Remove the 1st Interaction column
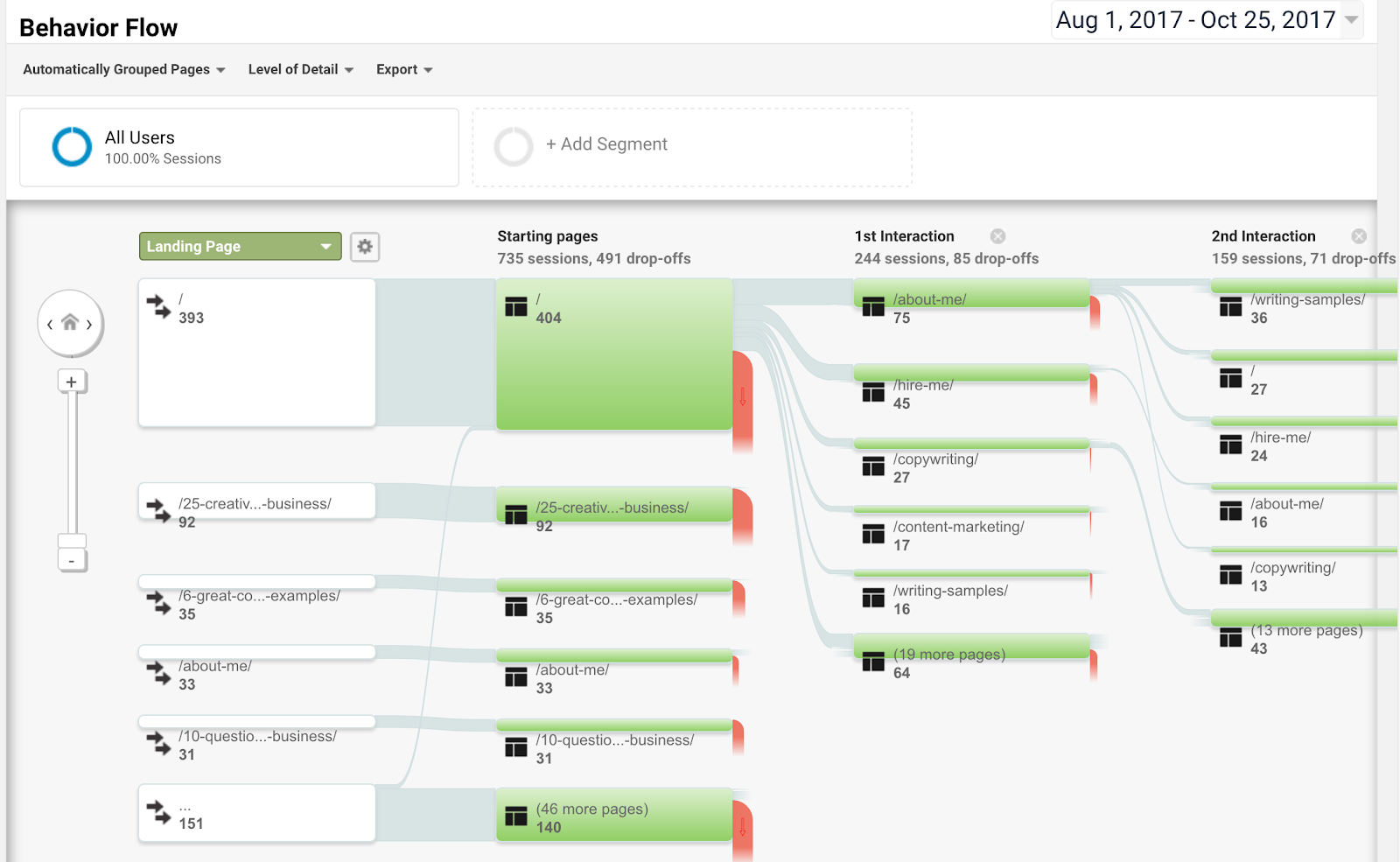The width and height of the screenshot is (1400, 862). [997, 236]
